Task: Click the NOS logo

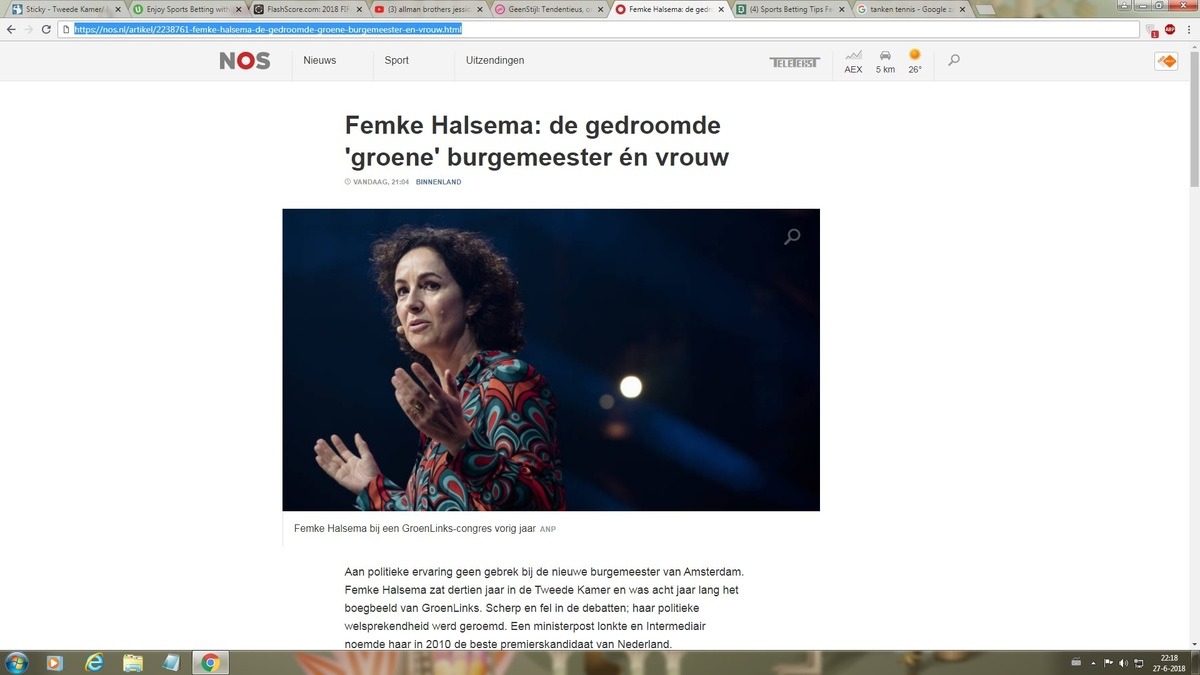Action: pos(245,61)
